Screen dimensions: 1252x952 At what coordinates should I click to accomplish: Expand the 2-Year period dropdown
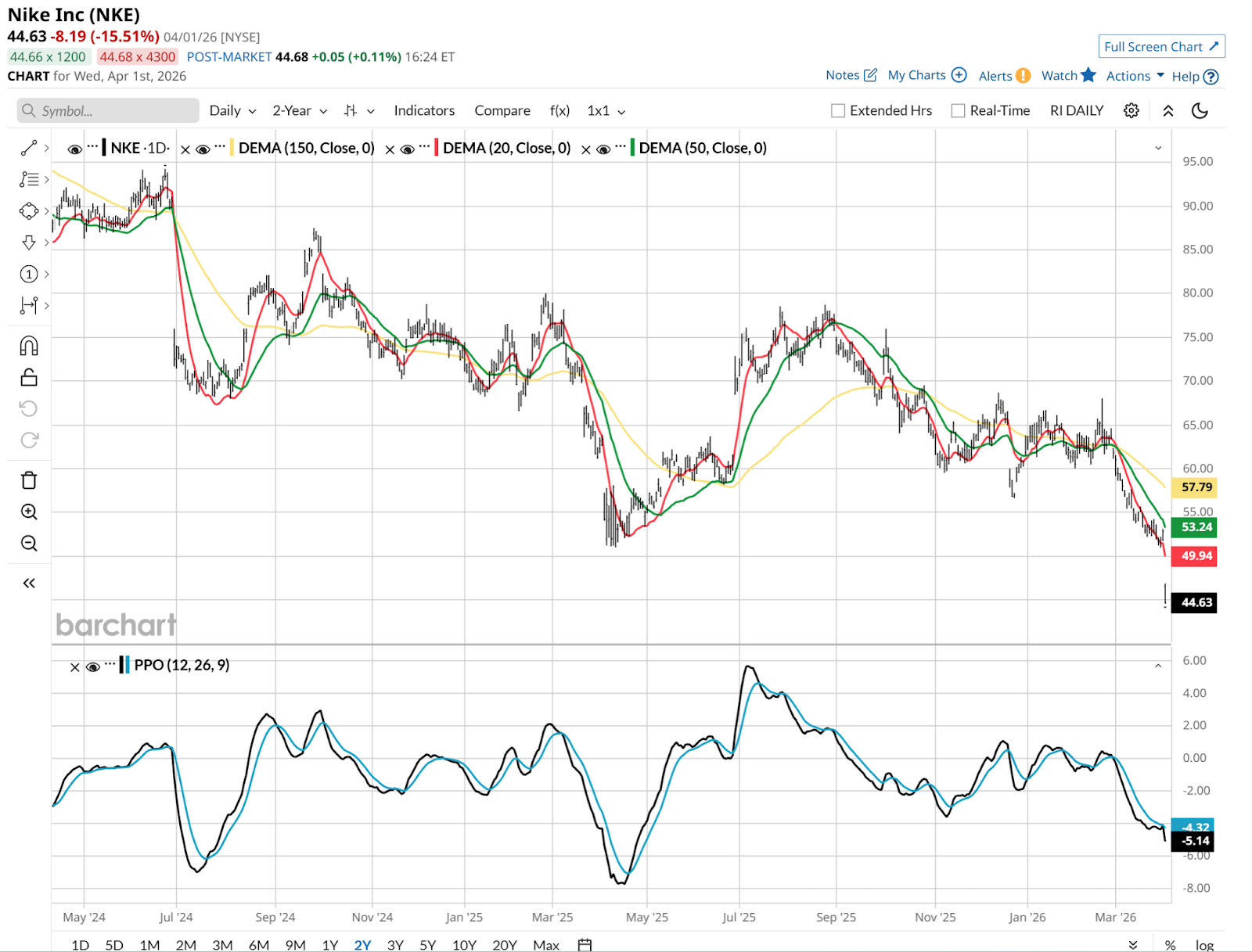coord(299,110)
